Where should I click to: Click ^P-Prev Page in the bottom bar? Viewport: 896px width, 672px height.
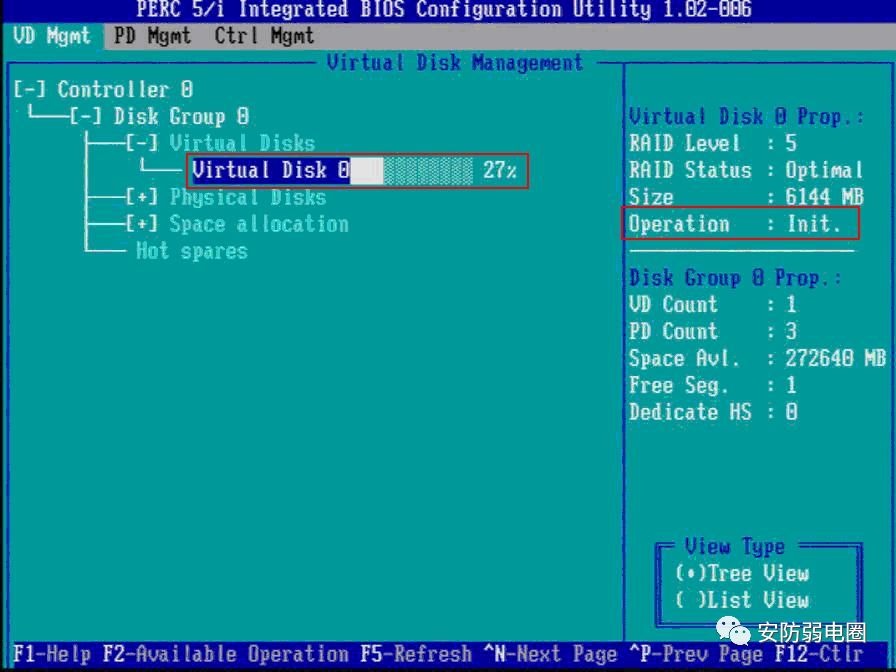pyautogui.click(x=696, y=654)
